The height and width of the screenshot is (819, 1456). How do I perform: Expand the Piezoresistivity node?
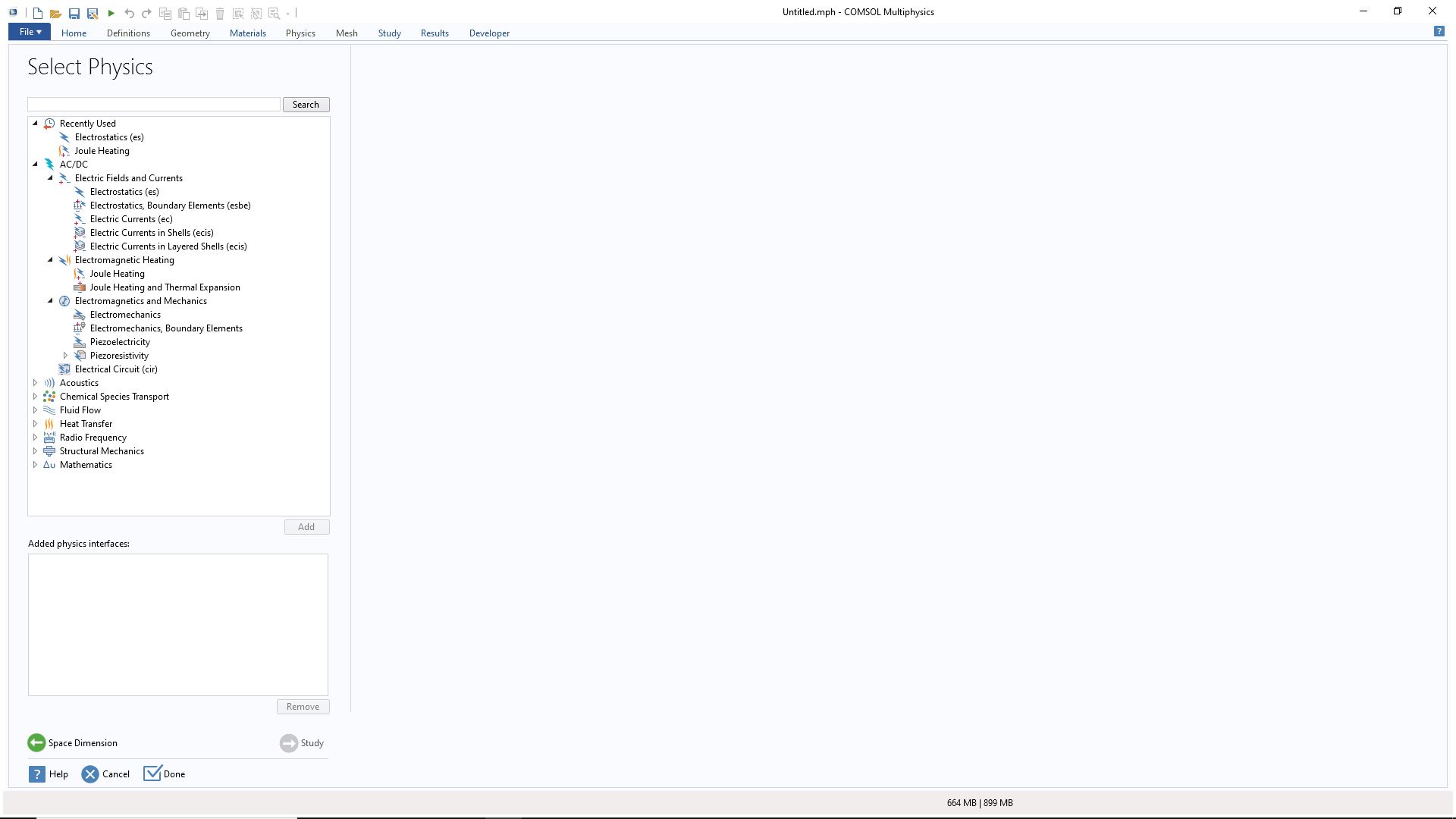click(x=65, y=356)
